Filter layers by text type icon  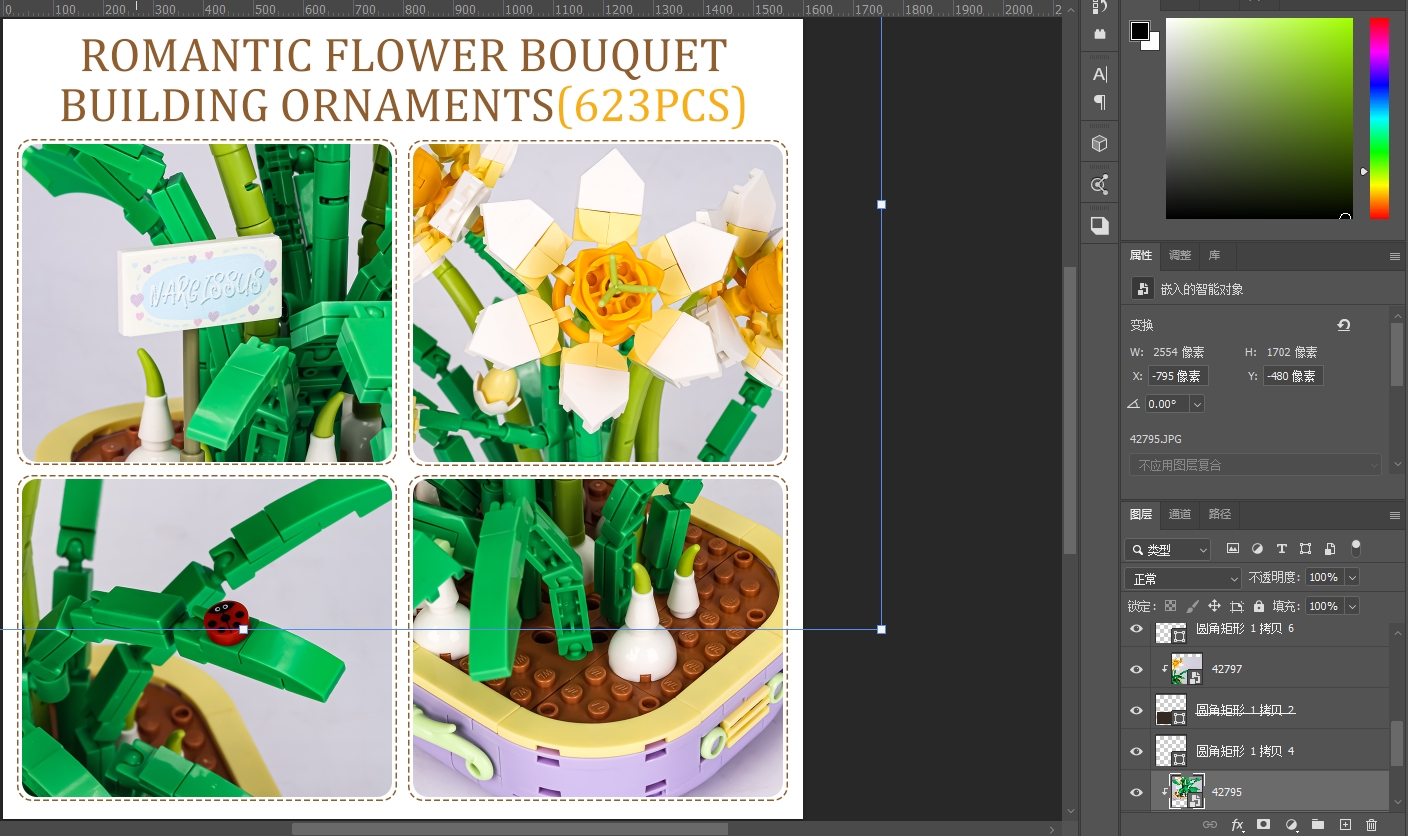pyautogui.click(x=1281, y=549)
